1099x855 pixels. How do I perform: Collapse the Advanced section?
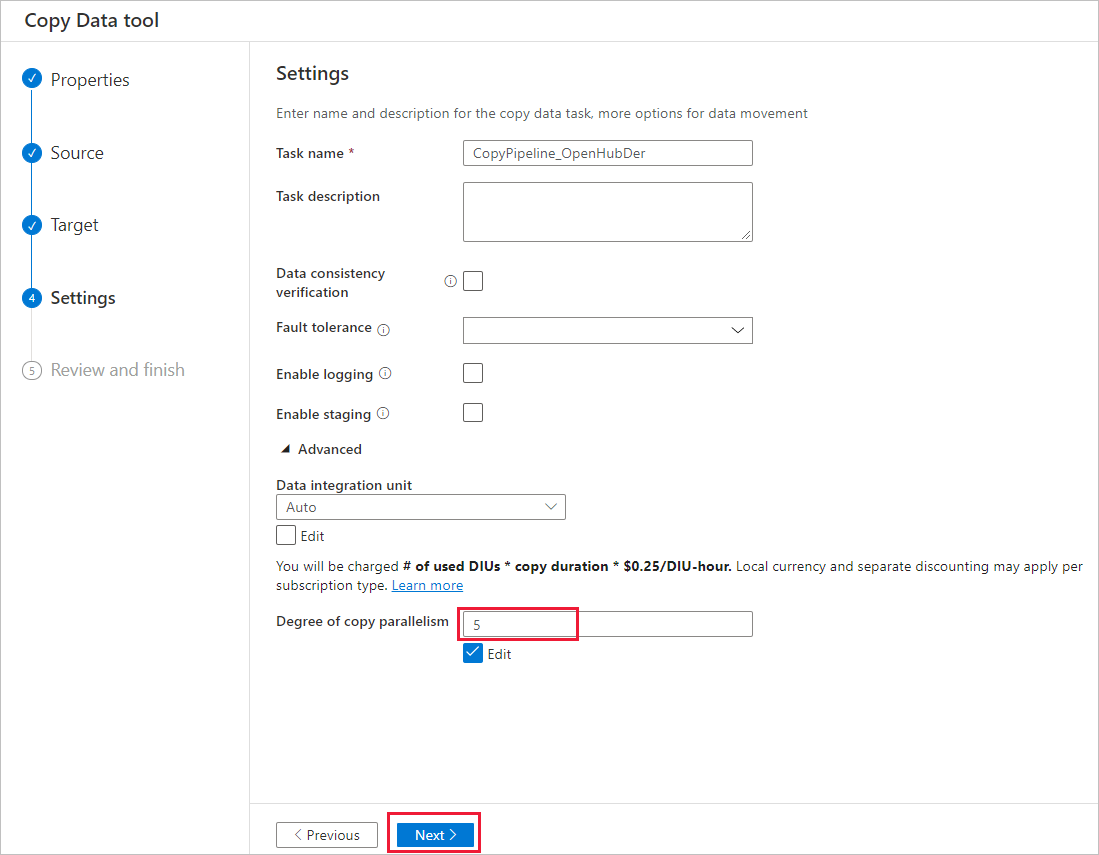coord(319,448)
